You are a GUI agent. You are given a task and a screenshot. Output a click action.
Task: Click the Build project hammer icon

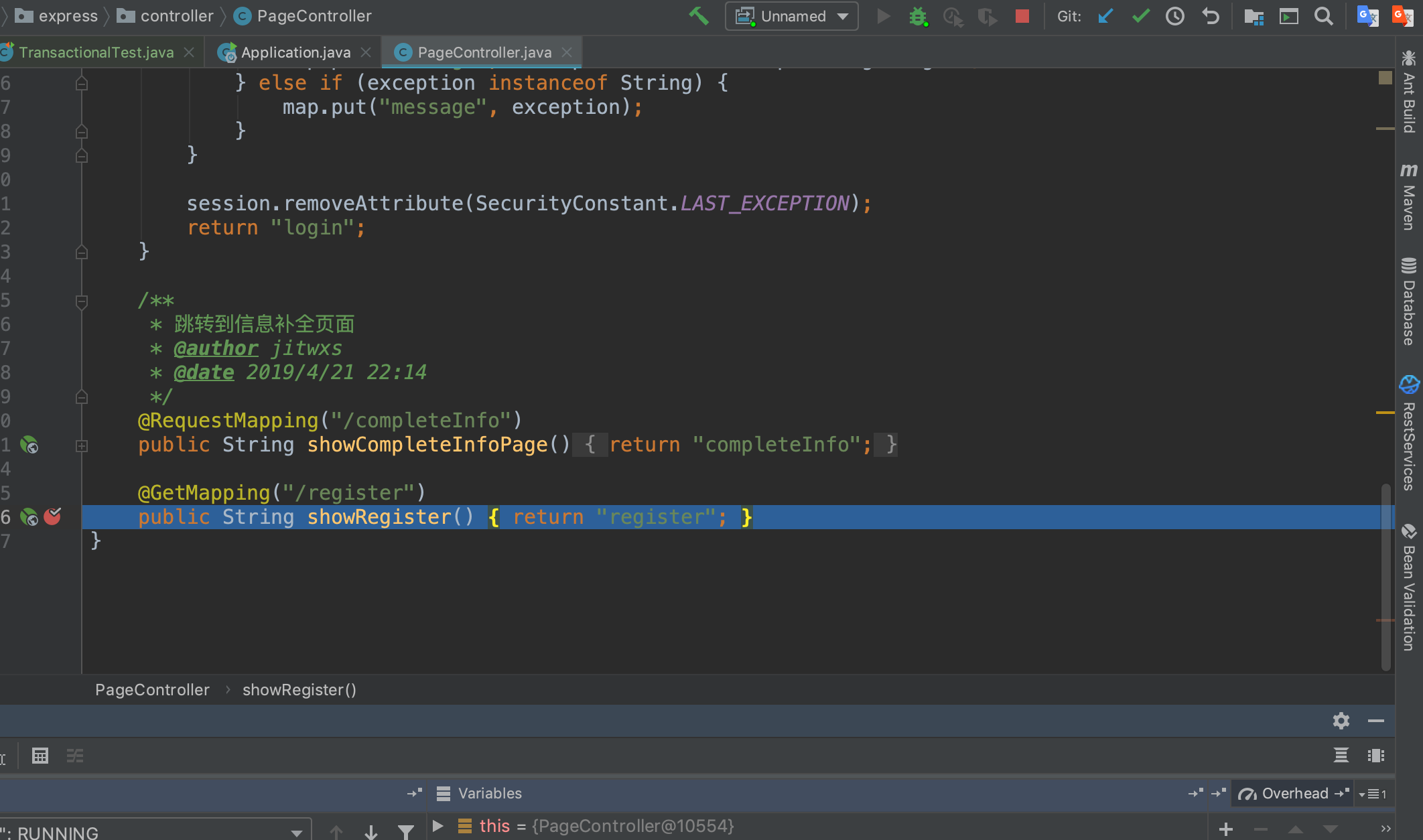pos(698,15)
